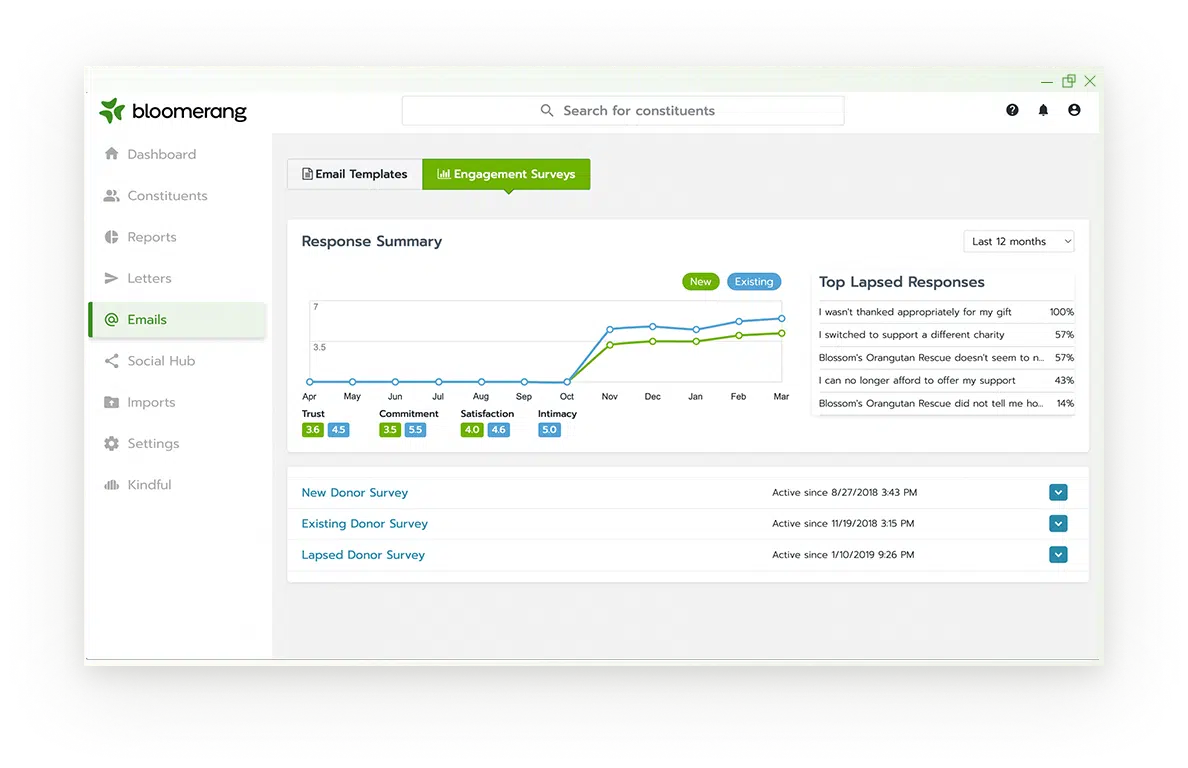Click the Commitment green 3.5 score badge
The image size is (1188, 768).
tap(389, 429)
